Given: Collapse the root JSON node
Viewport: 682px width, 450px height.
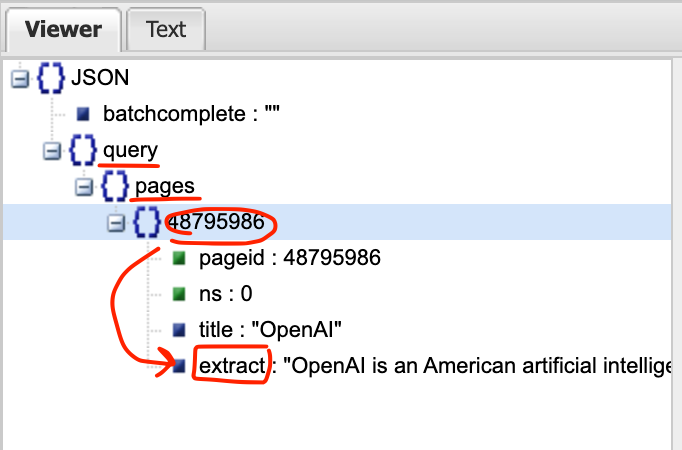Looking at the screenshot, I should [20, 79].
